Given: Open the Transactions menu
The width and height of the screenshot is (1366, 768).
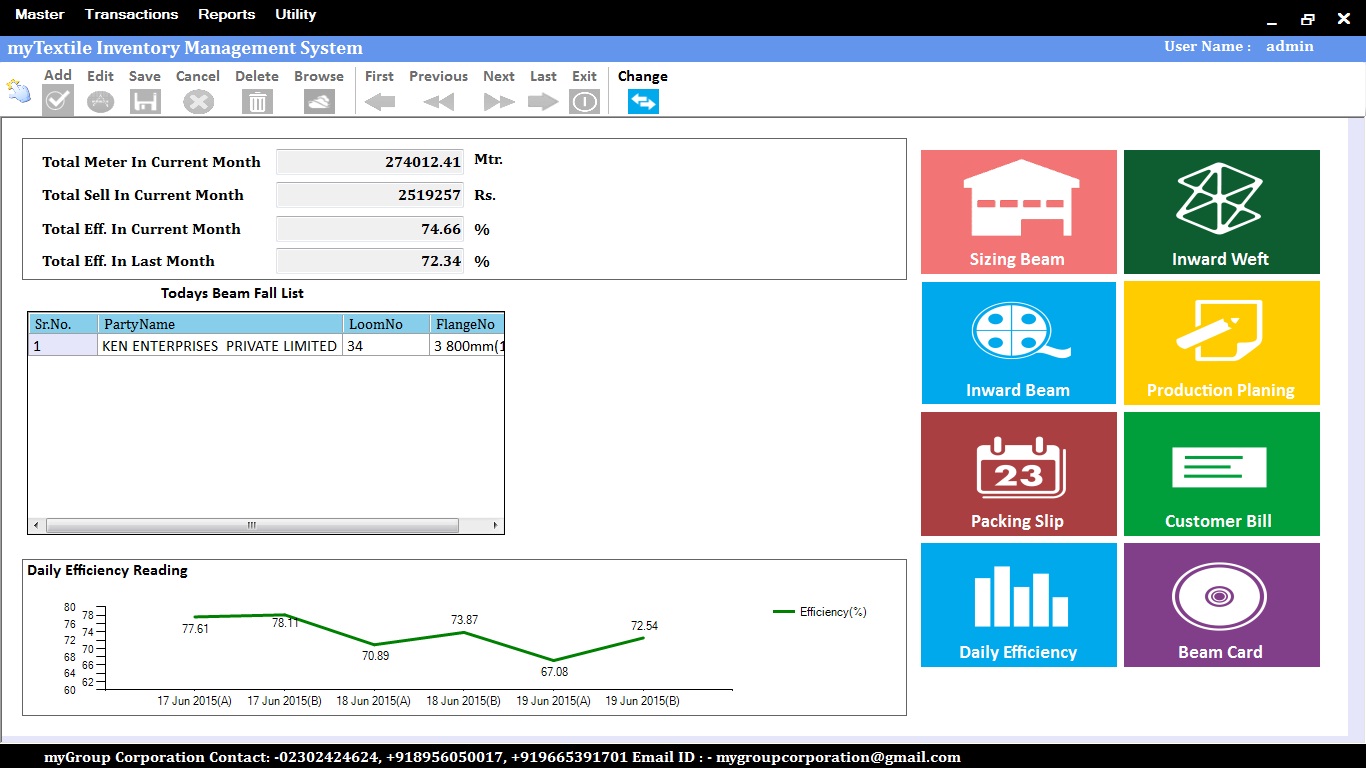Looking at the screenshot, I should (131, 14).
